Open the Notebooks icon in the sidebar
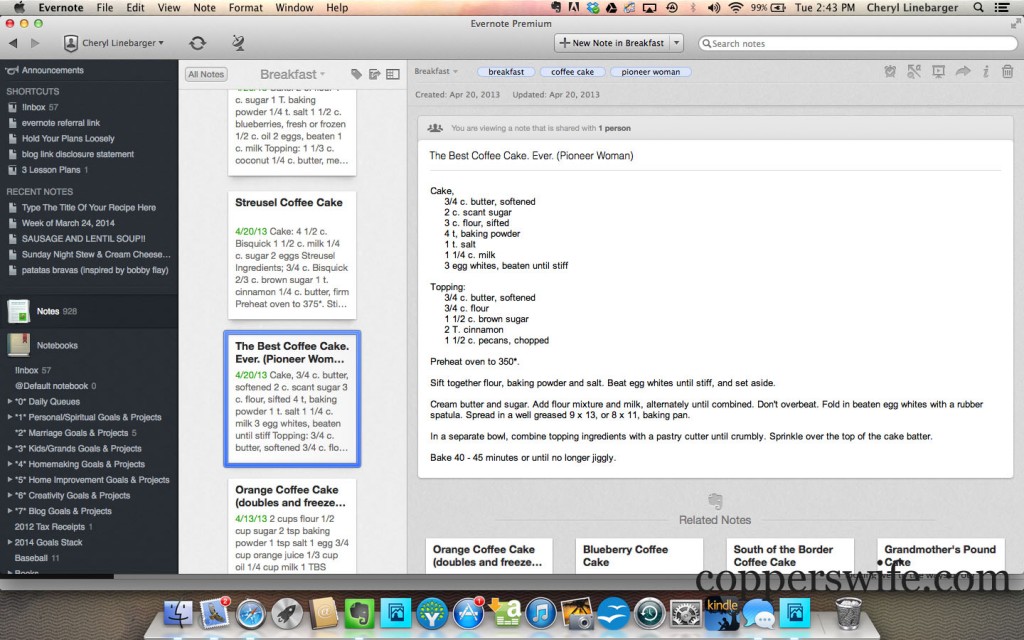The image size is (1024, 640). (18, 345)
